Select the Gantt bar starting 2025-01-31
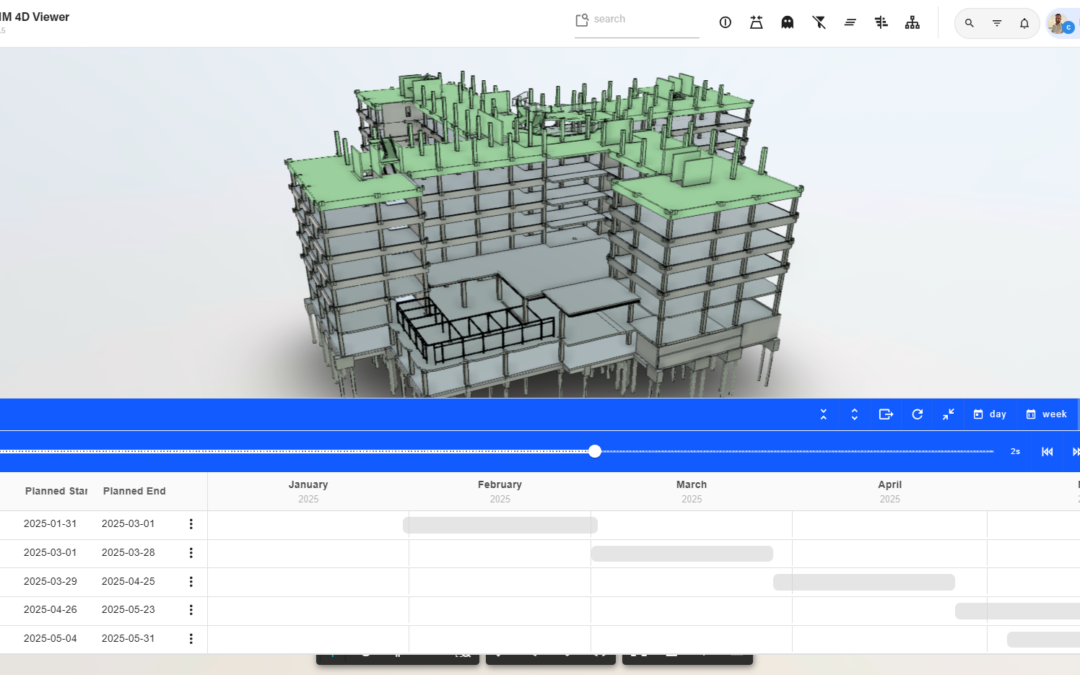The width and height of the screenshot is (1080, 675). click(500, 525)
